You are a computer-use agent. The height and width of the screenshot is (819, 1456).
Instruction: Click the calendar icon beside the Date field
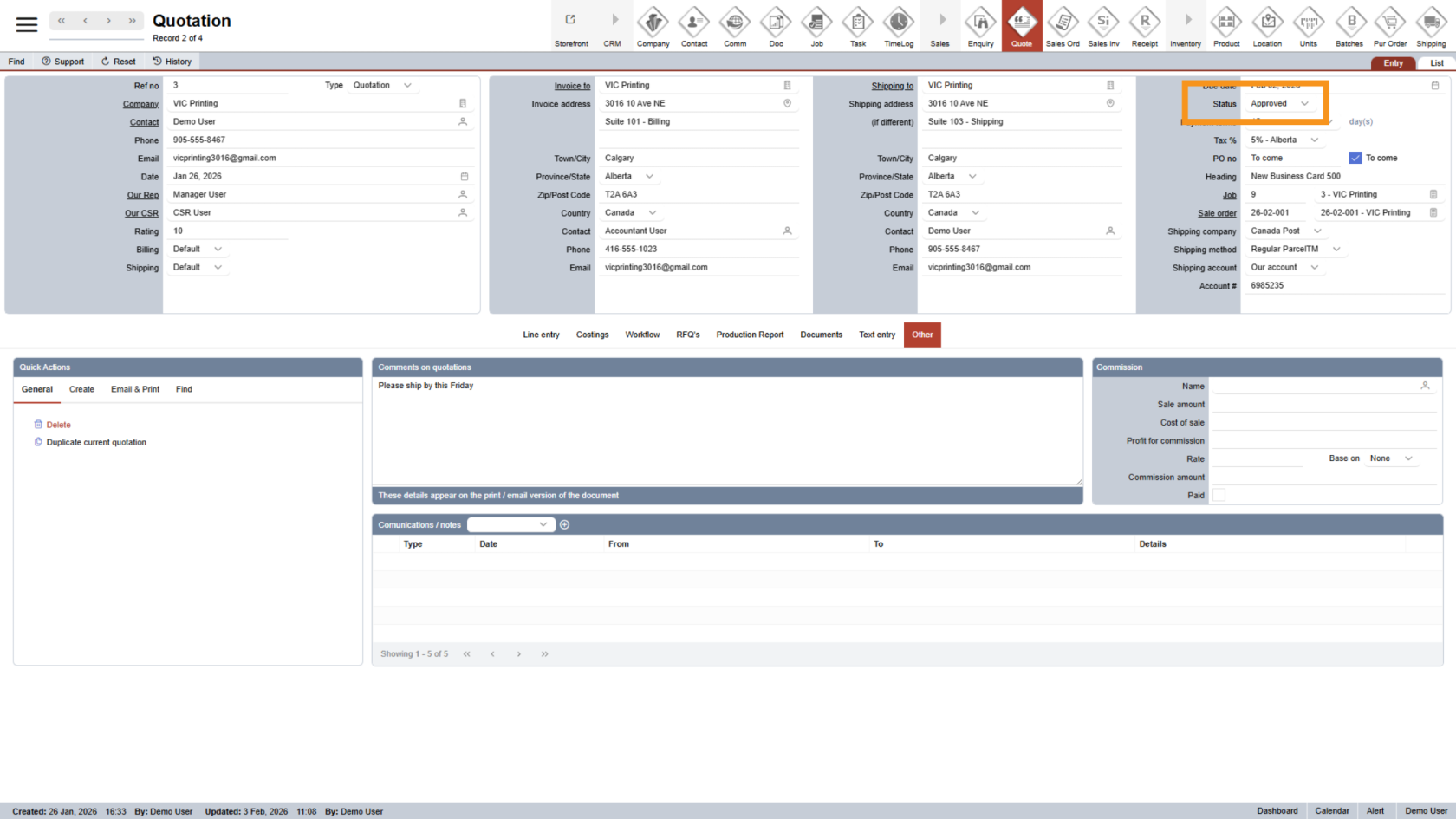pyautogui.click(x=464, y=177)
